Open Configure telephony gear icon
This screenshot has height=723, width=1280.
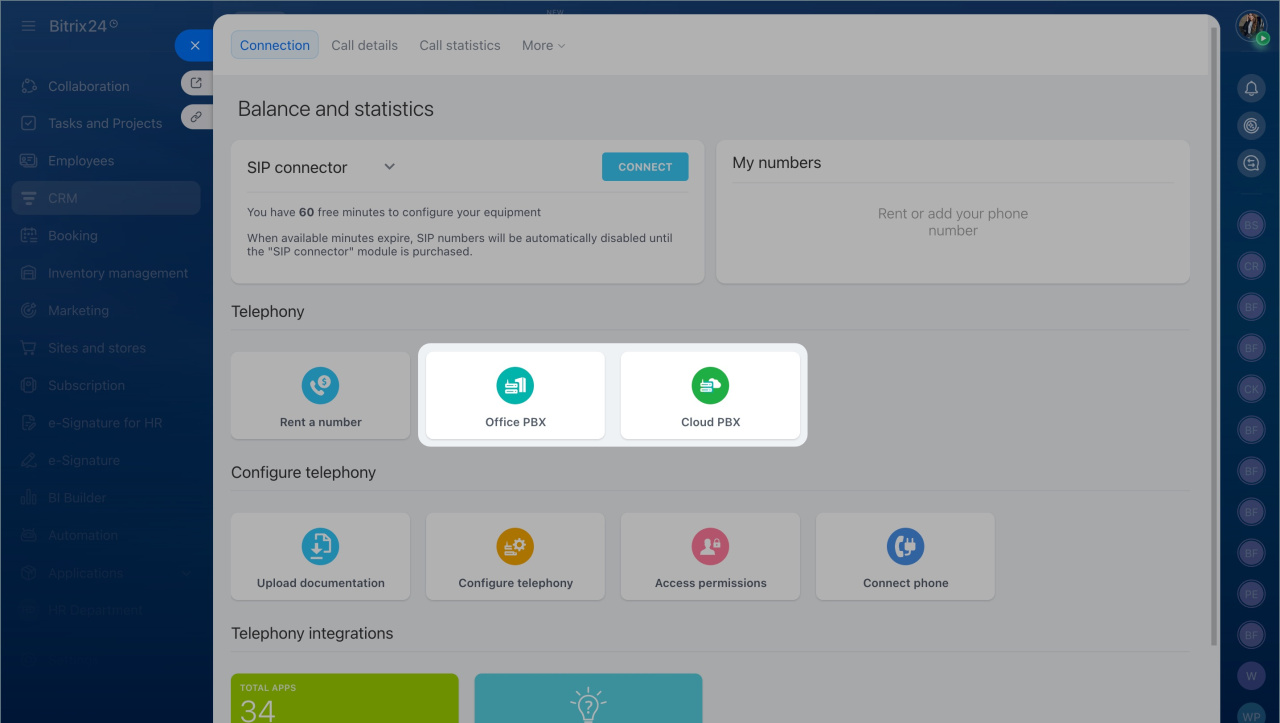(x=515, y=546)
